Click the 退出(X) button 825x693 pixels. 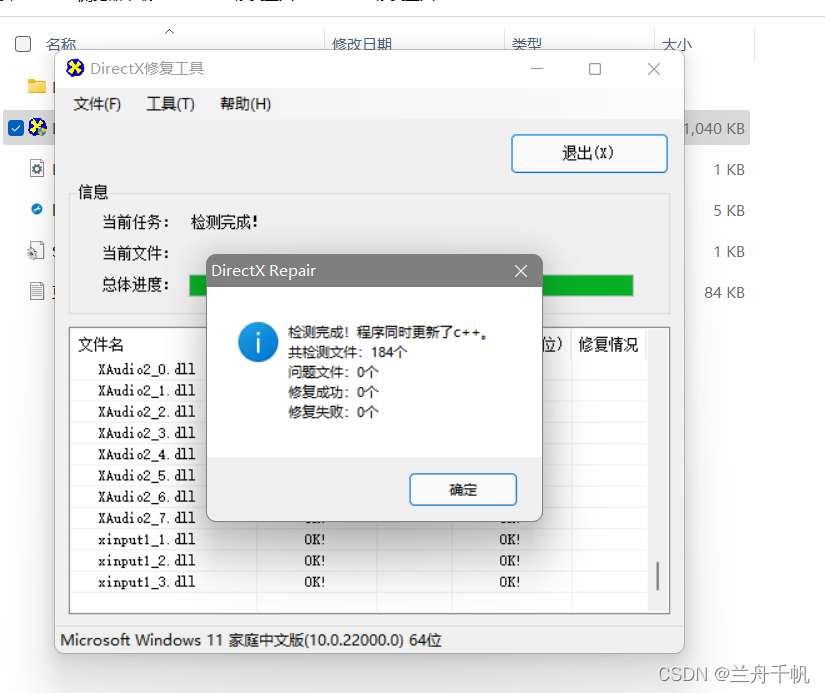589,153
